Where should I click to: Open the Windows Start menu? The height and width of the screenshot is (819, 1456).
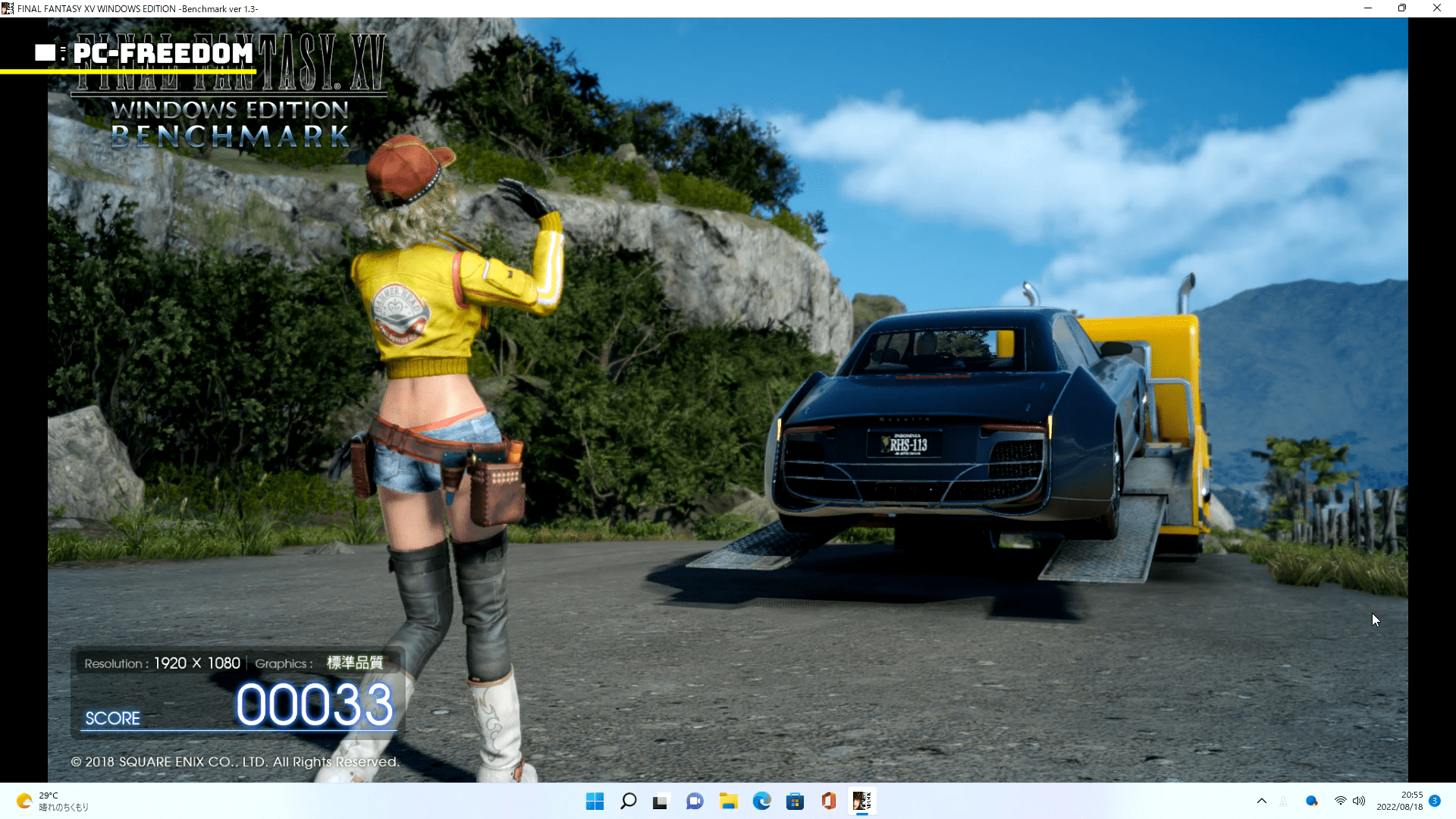click(x=595, y=801)
